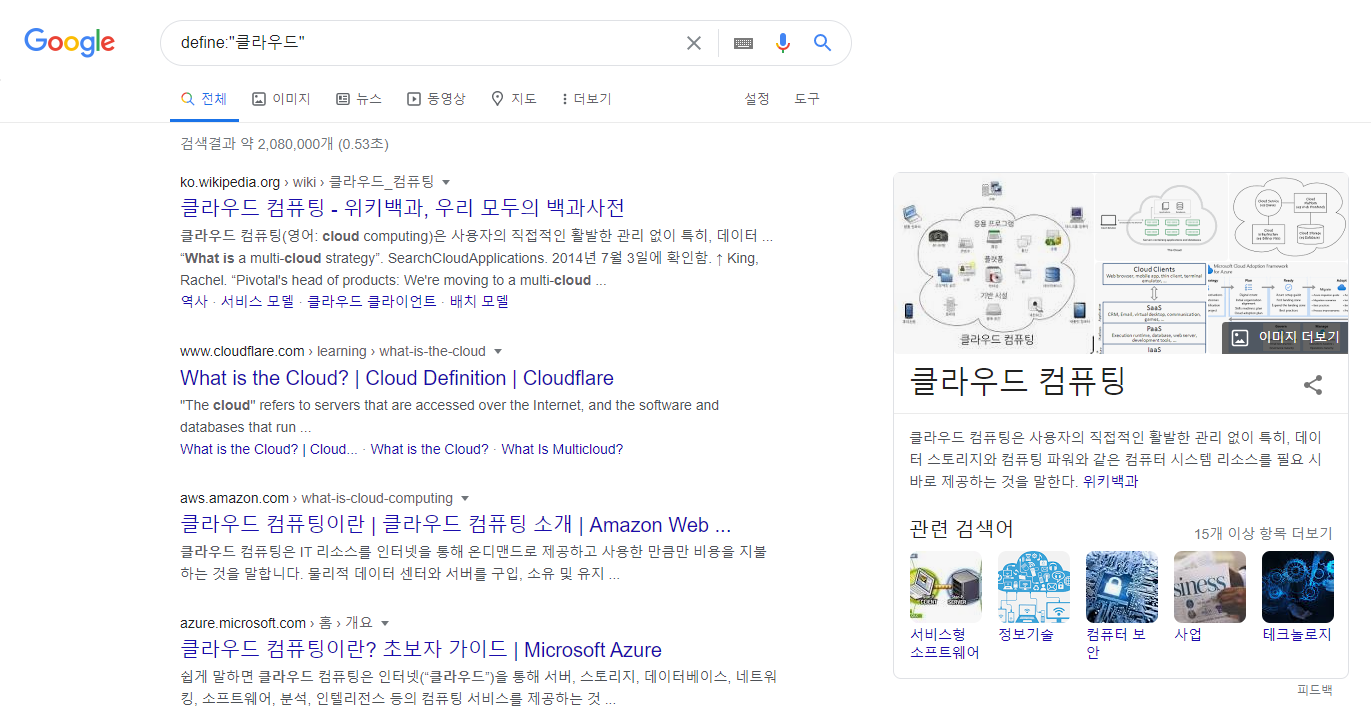The height and width of the screenshot is (718, 1371).
Task: Open the 클라우드 컴퓨팅 - 위키백과 result
Action: [402, 208]
